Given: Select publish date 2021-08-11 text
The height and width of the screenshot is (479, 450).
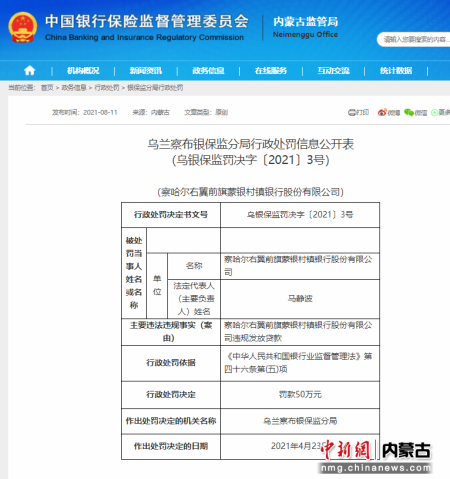Looking at the screenshot, I should tap(100, 112).
